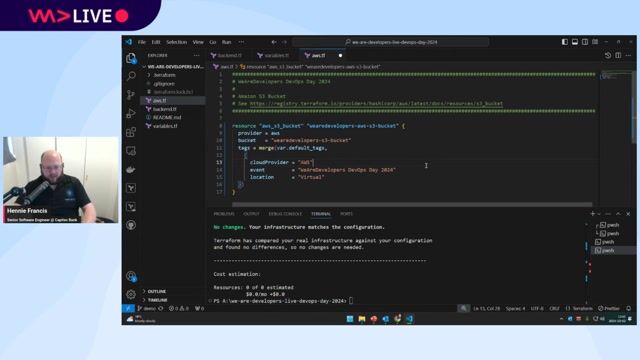Open the Manage gear menu
This screenshot has width=640, height=360.
(x=131, y=294)
